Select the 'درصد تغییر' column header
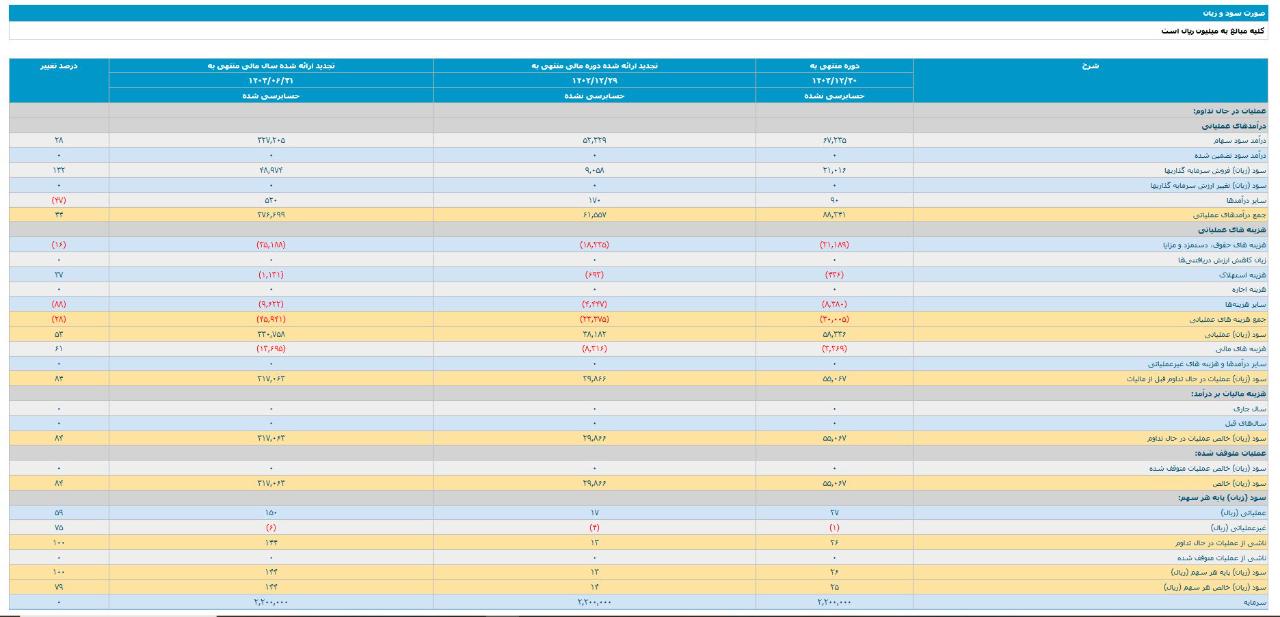 (x=58, y=65)
